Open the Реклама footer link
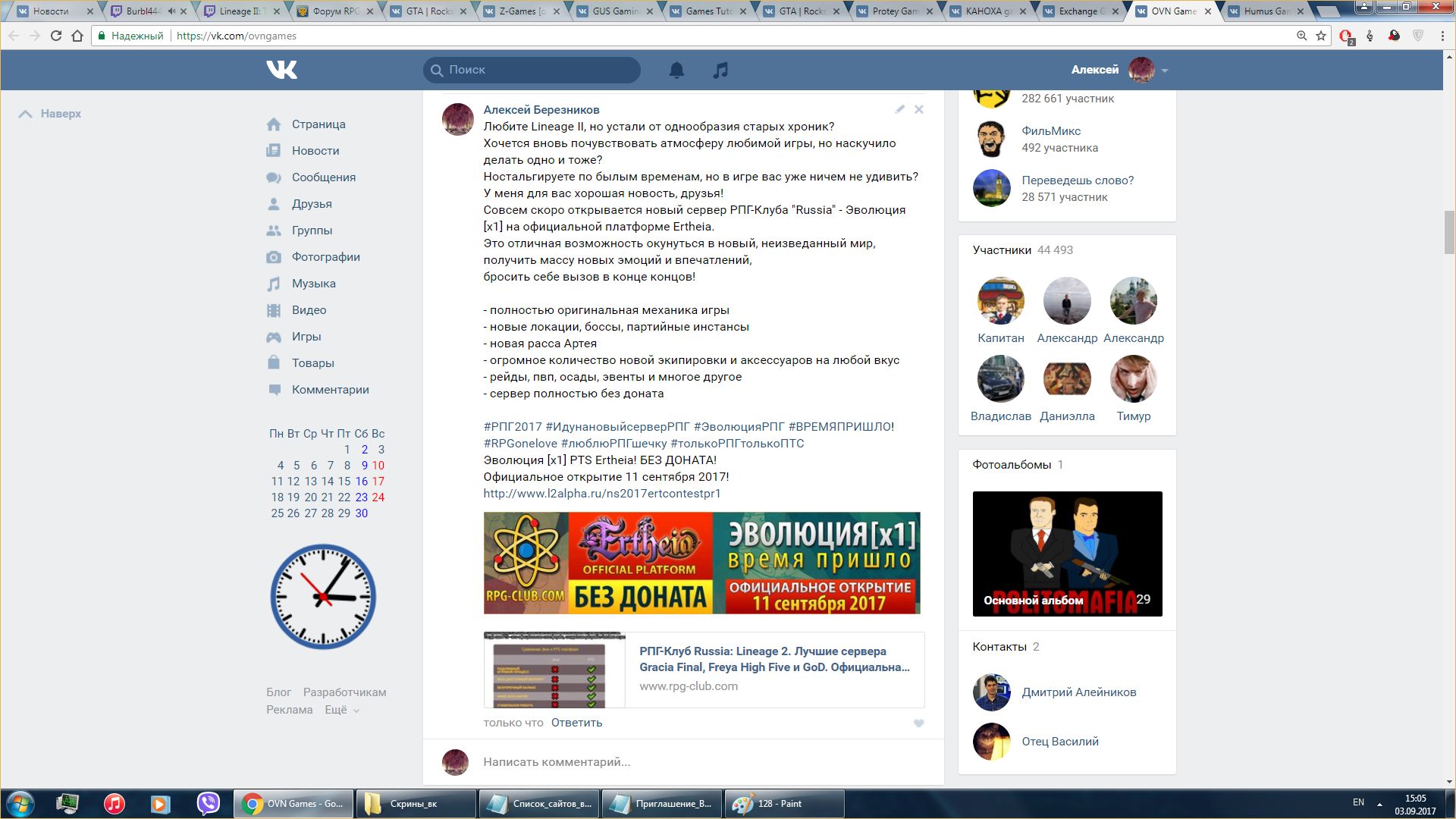1456x819 pixels. pyautogui.click(x=289, y=710)
